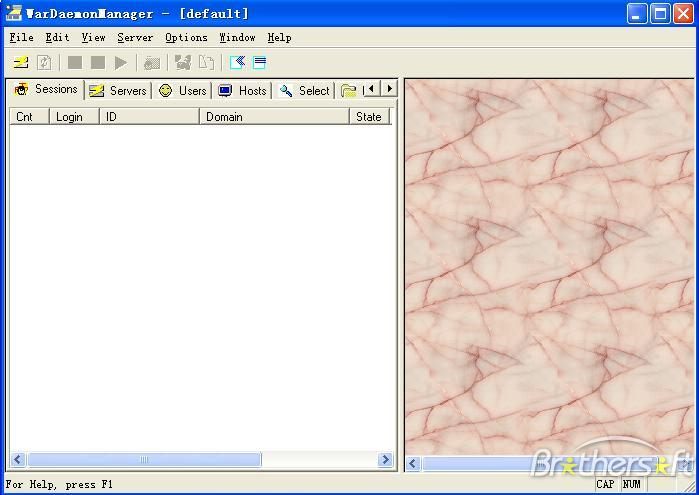The height and width of the screenshot is (495, 699).
Task: Open the Edit menu
Action: pyautogui.click(x=58, y=37)
